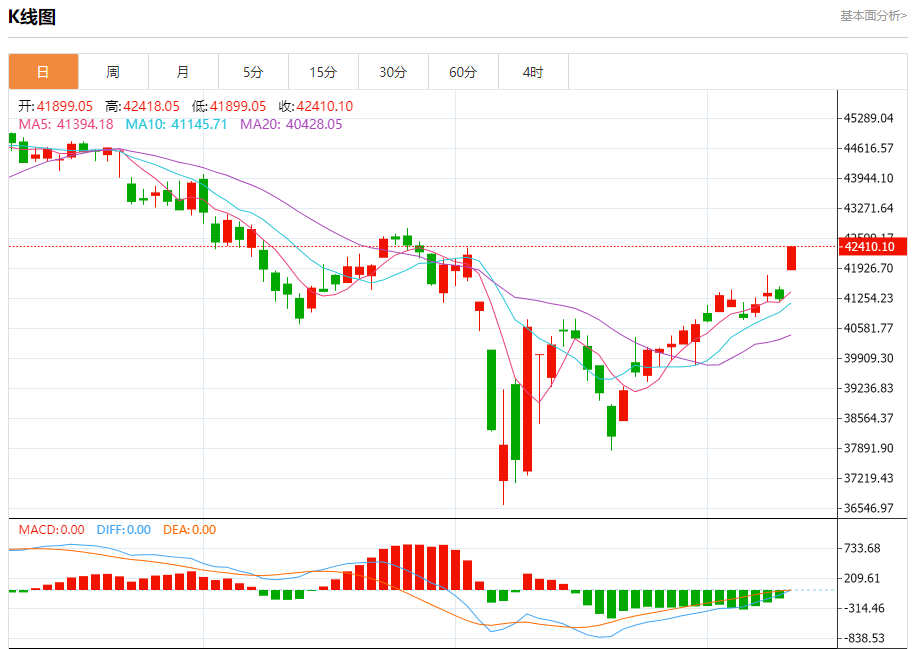The image size is (918, 649).
Task: Click the MA5: 41394.18 label
Action: tap(66, 124)
